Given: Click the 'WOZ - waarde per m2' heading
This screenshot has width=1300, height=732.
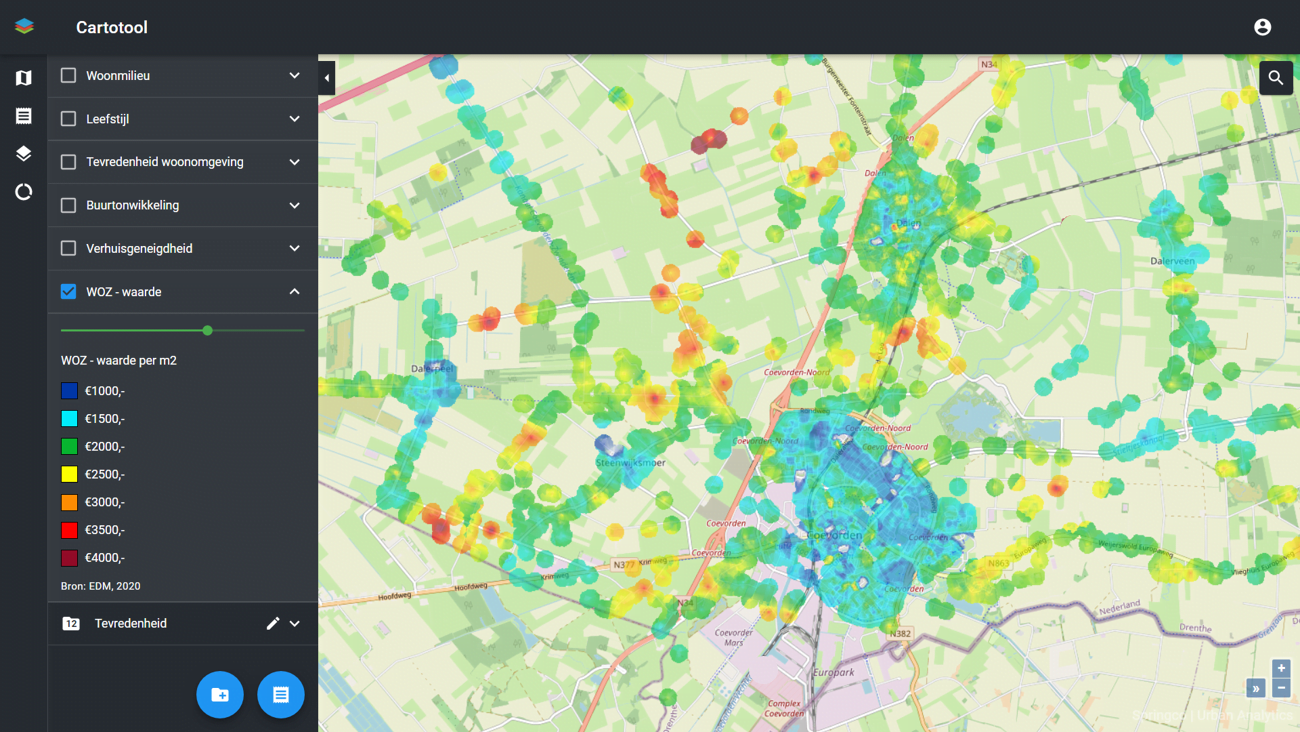Looking at the screenshot, I should click(x=119, y=360).
